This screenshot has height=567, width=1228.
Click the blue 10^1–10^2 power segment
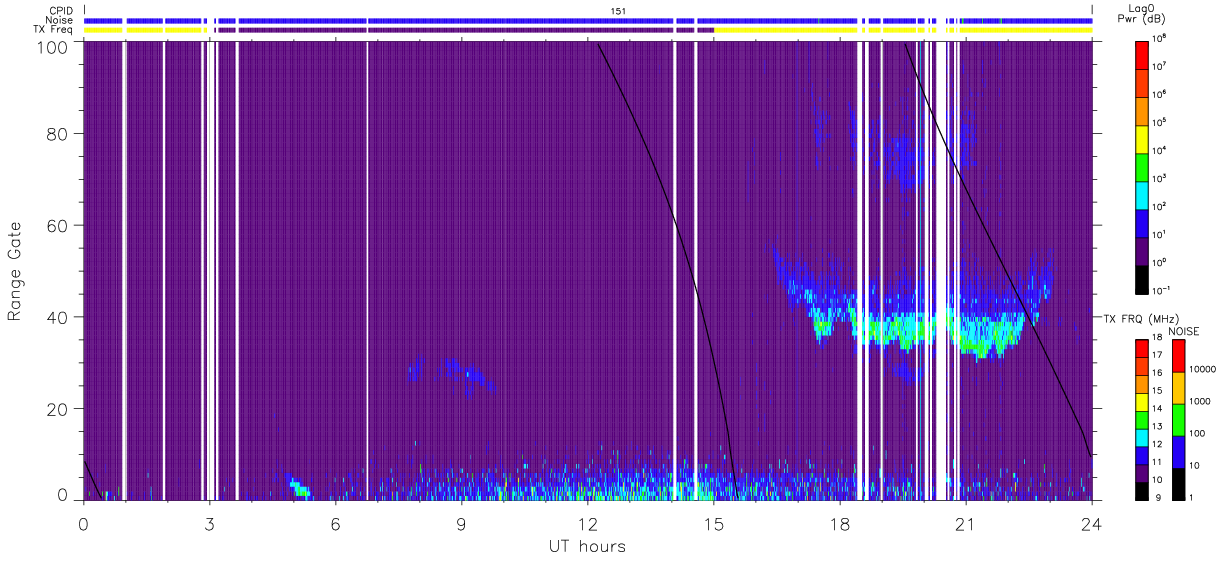[1142, 223]
